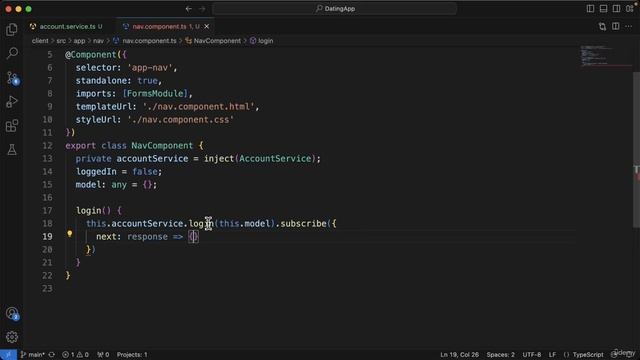Open the Accounts menu icon
This screenshot has width=640, height=360.
pyautogui.click(x=12, y=313)
